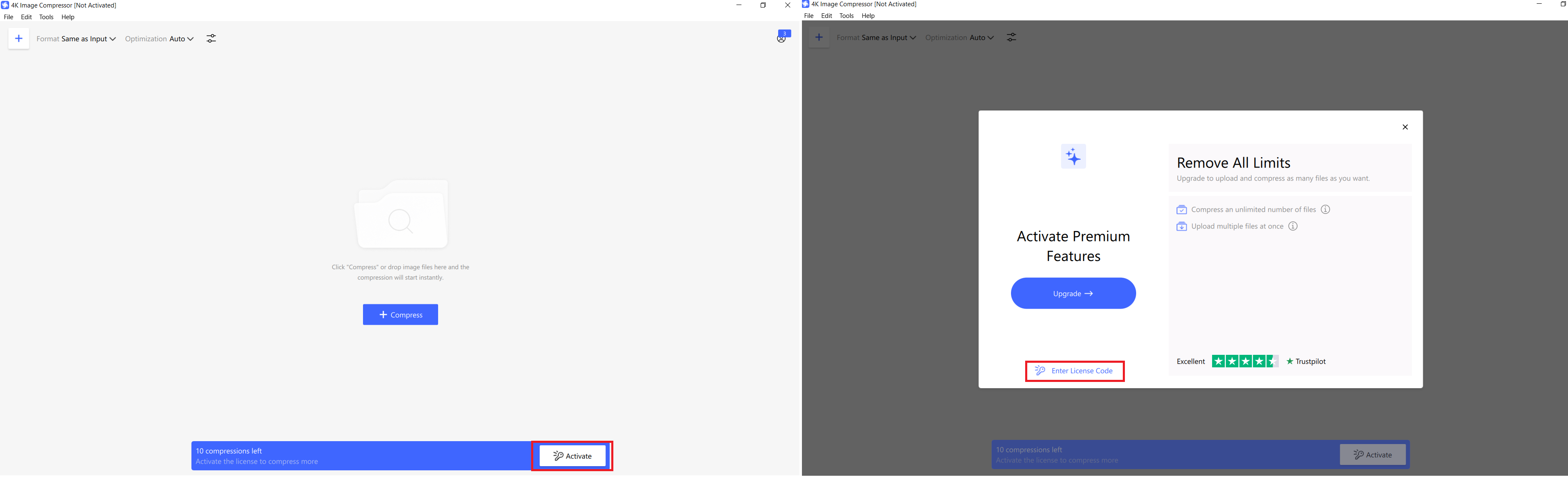Open Optimization dropdown in right window toolbar

(960, 38)
